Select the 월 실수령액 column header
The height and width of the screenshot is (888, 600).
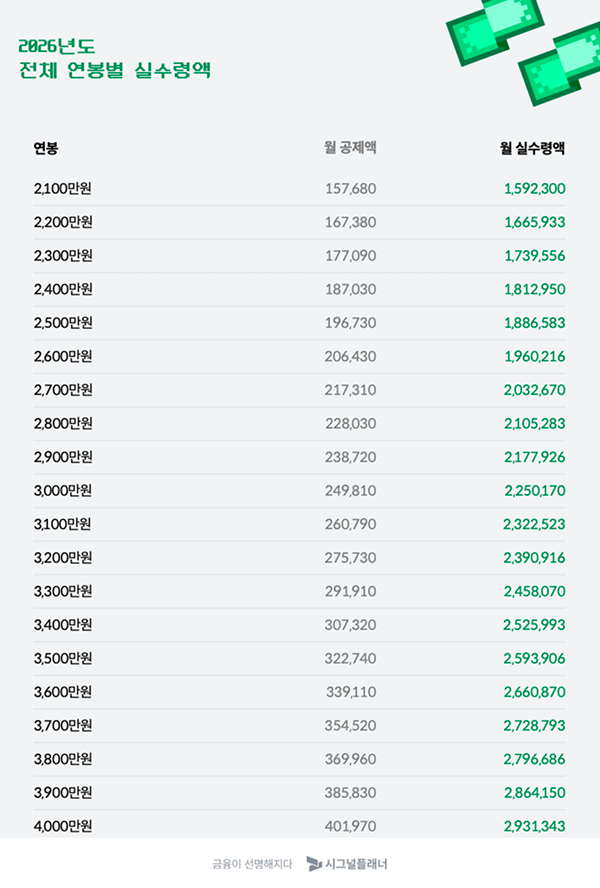[x=533, y=148]
